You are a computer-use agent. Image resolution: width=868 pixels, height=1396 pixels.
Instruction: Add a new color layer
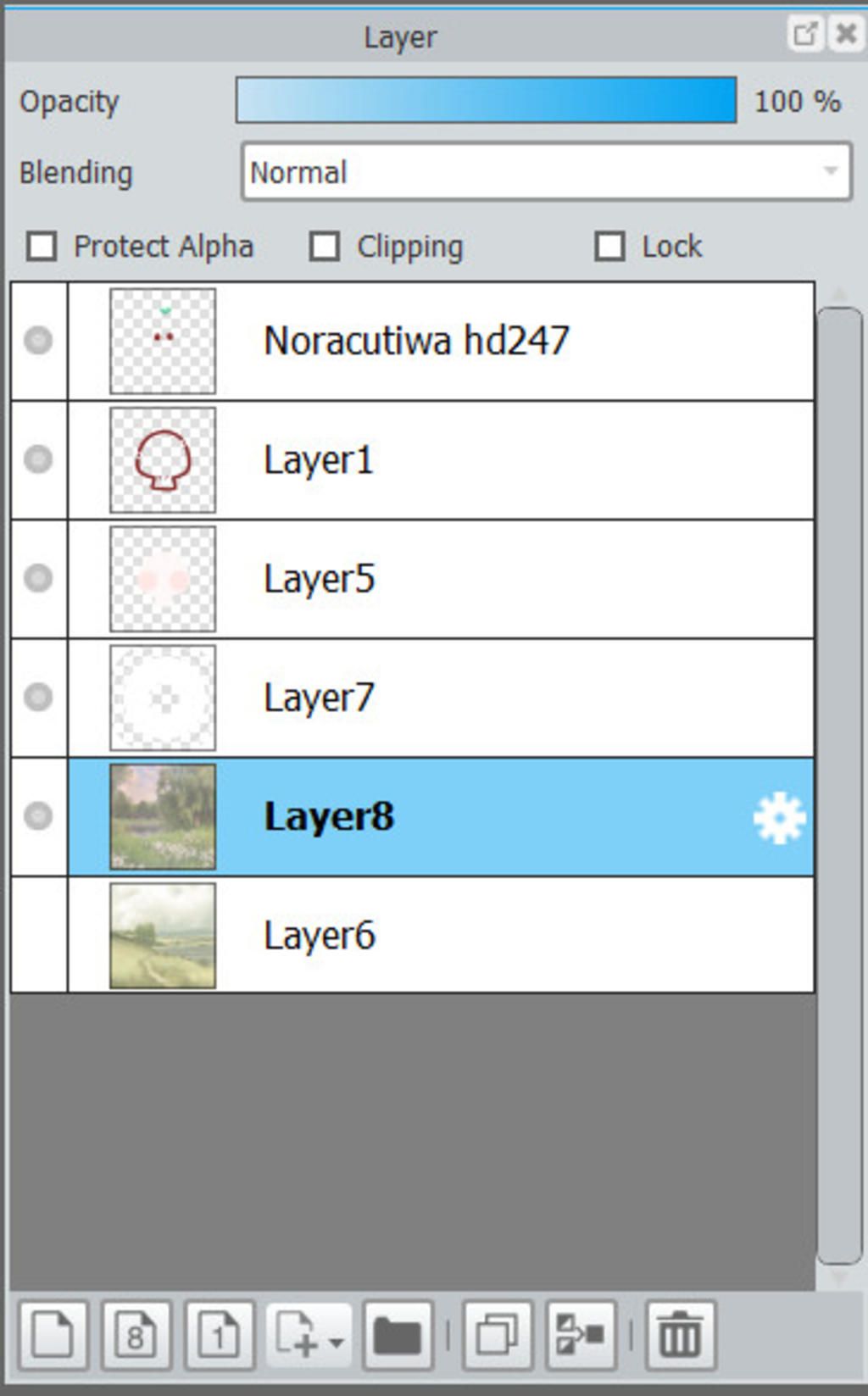(53, 1336)
